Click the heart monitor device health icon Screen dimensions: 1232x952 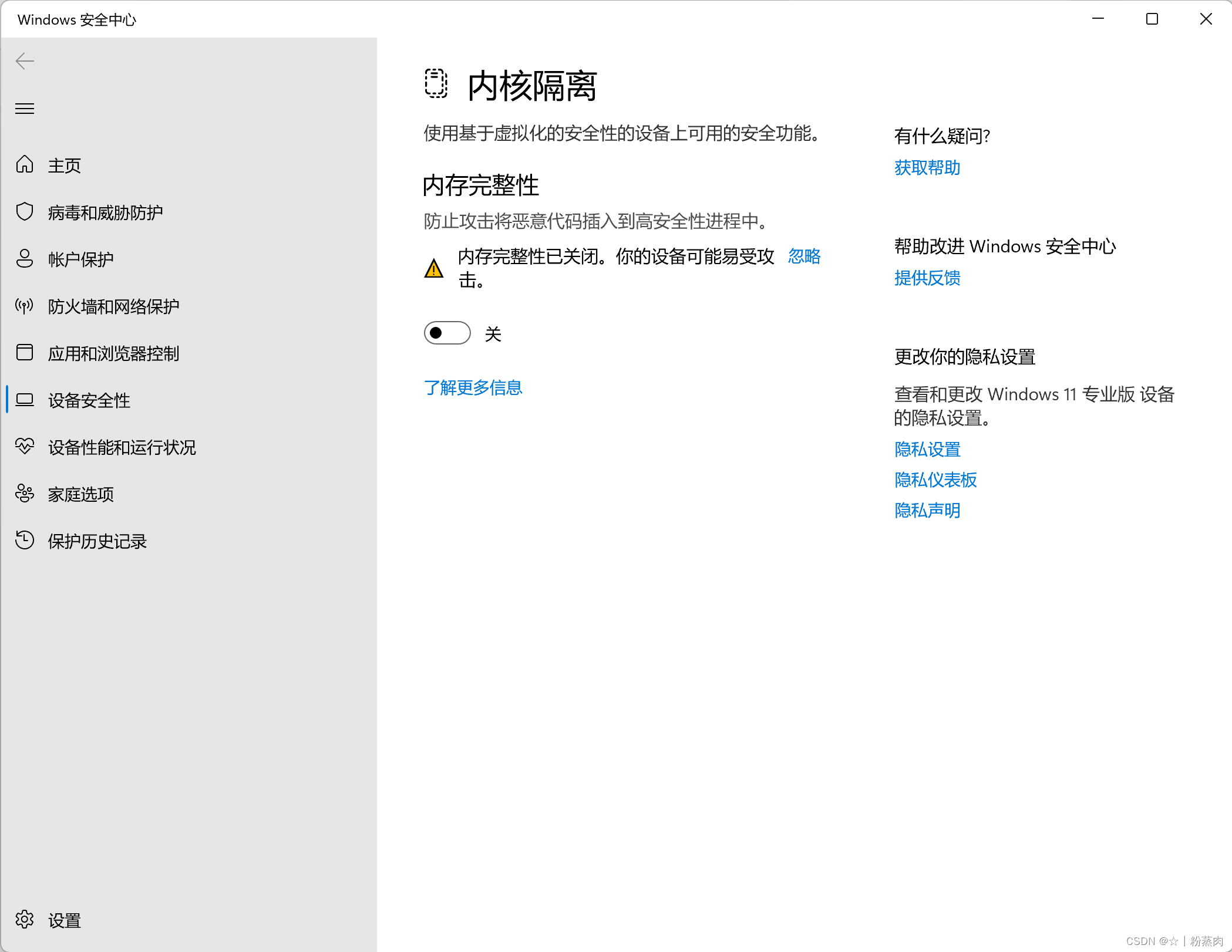[25, 446]
